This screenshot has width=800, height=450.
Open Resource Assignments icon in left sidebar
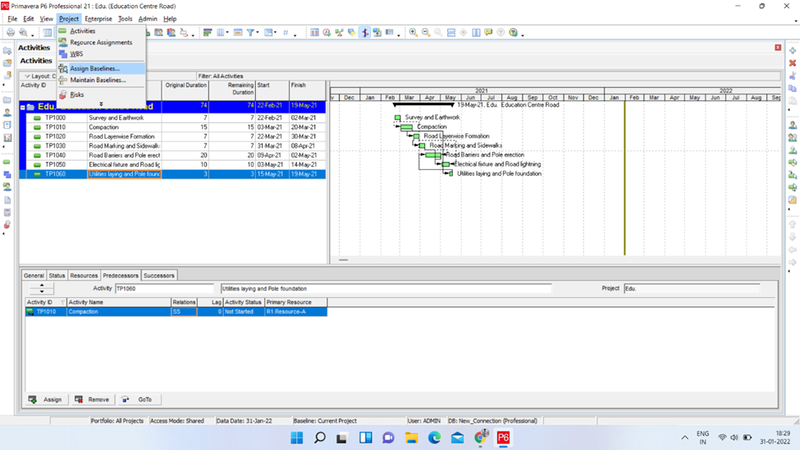[7, 187]
